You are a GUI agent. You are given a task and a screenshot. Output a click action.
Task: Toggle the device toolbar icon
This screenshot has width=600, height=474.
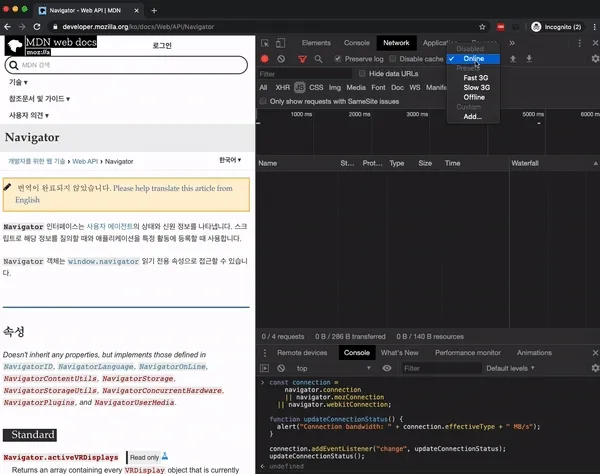[x=280, y=43]
